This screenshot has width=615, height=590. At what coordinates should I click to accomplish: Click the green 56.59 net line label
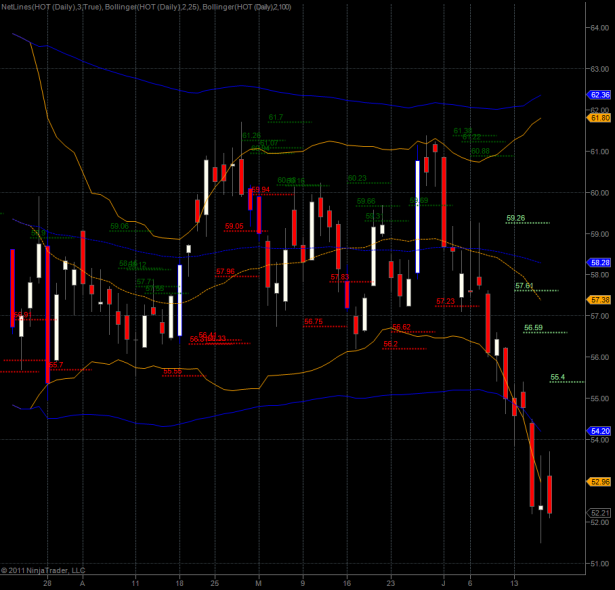(x=533, y=328)
